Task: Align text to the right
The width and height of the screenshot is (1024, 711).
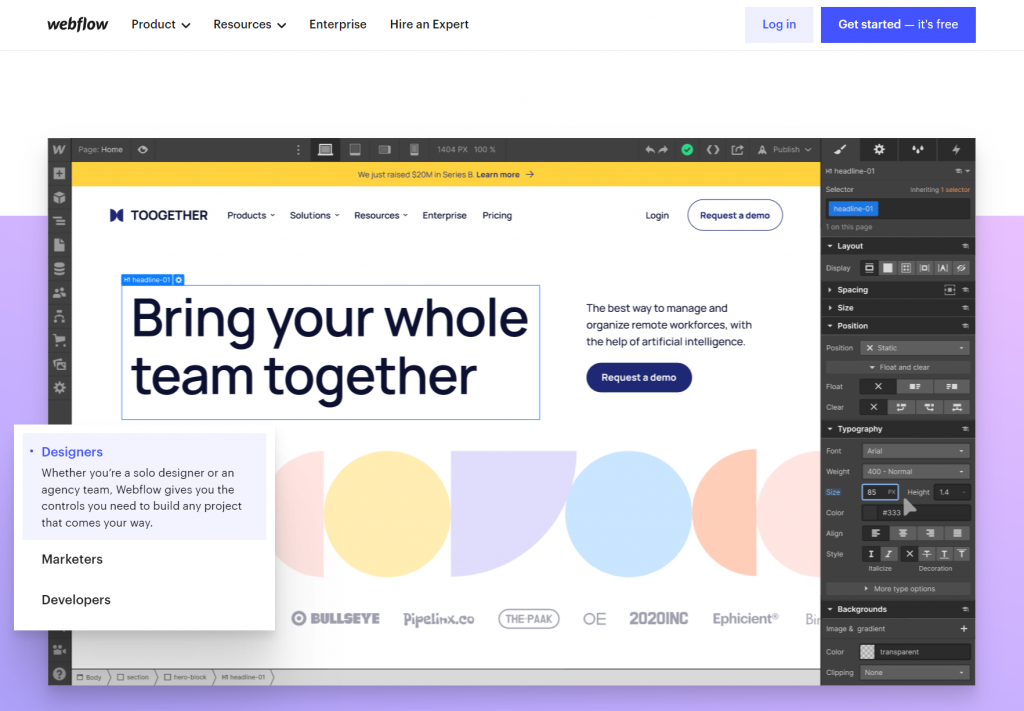Action: [x=930, y=533]
